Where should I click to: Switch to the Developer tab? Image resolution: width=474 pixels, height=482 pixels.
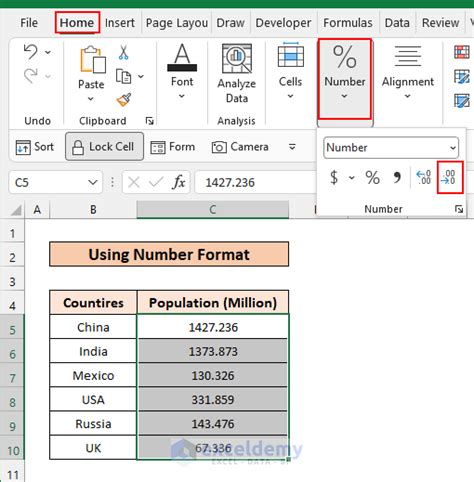283,23
